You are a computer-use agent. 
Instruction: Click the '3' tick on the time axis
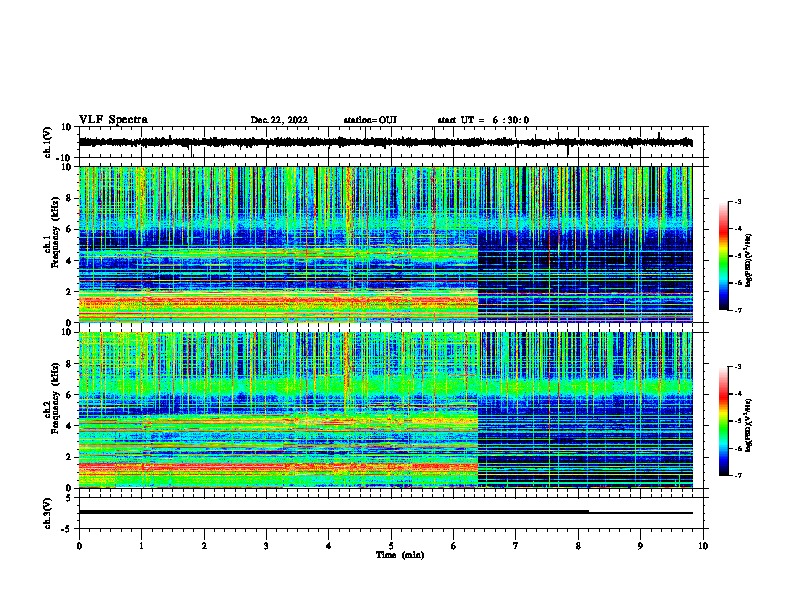pos(266,546)
